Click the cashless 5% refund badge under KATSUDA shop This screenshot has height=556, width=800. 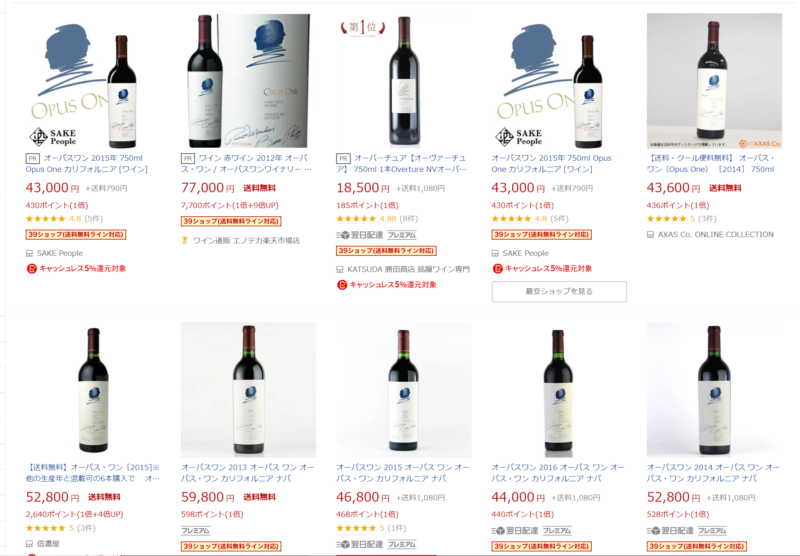(x=387, y=285)
